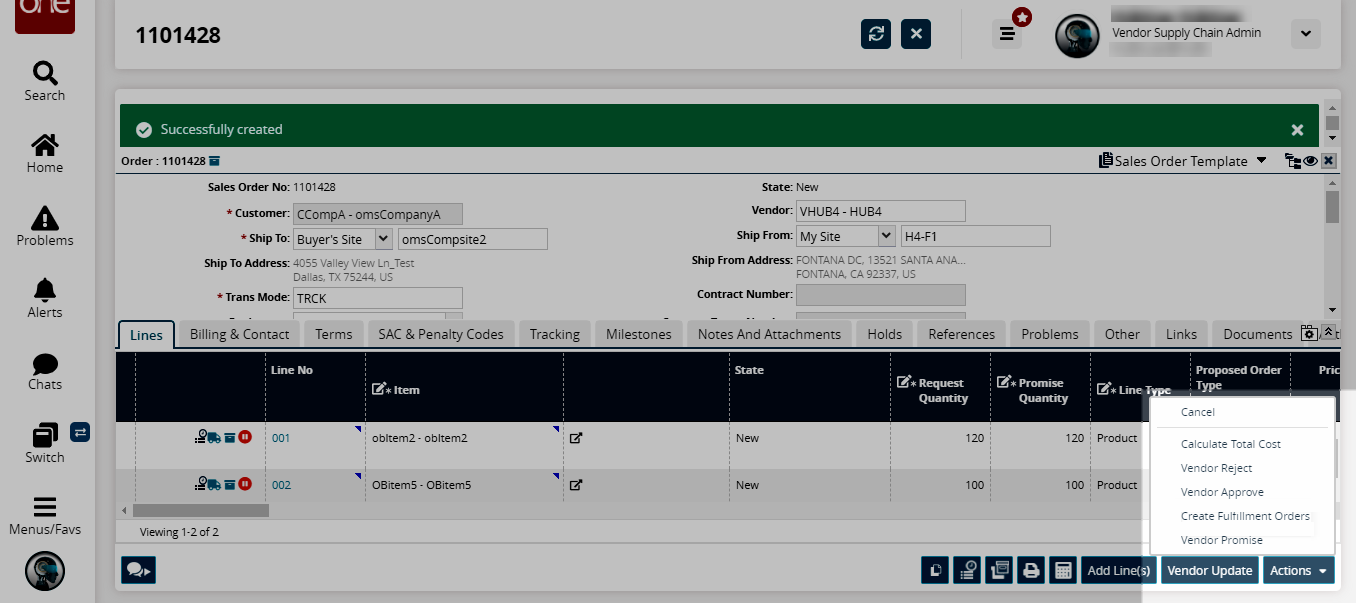
Task: Click the red hold icon on line 001
Action: point(245,437)
